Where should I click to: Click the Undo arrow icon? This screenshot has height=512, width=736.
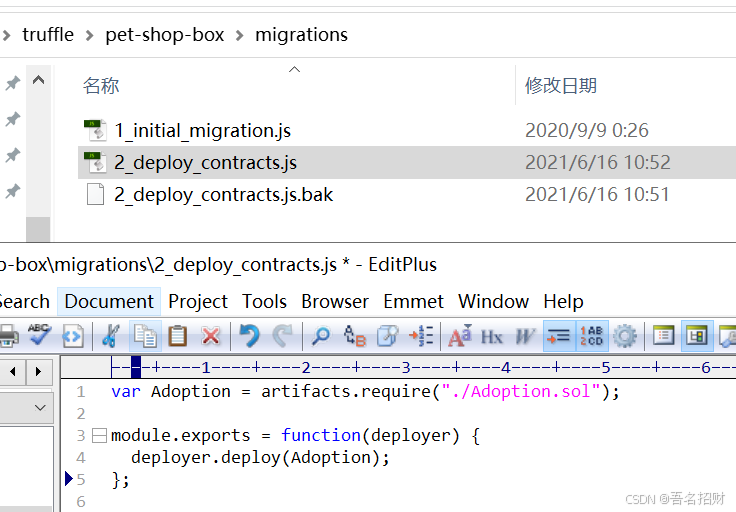pos(249,336)
